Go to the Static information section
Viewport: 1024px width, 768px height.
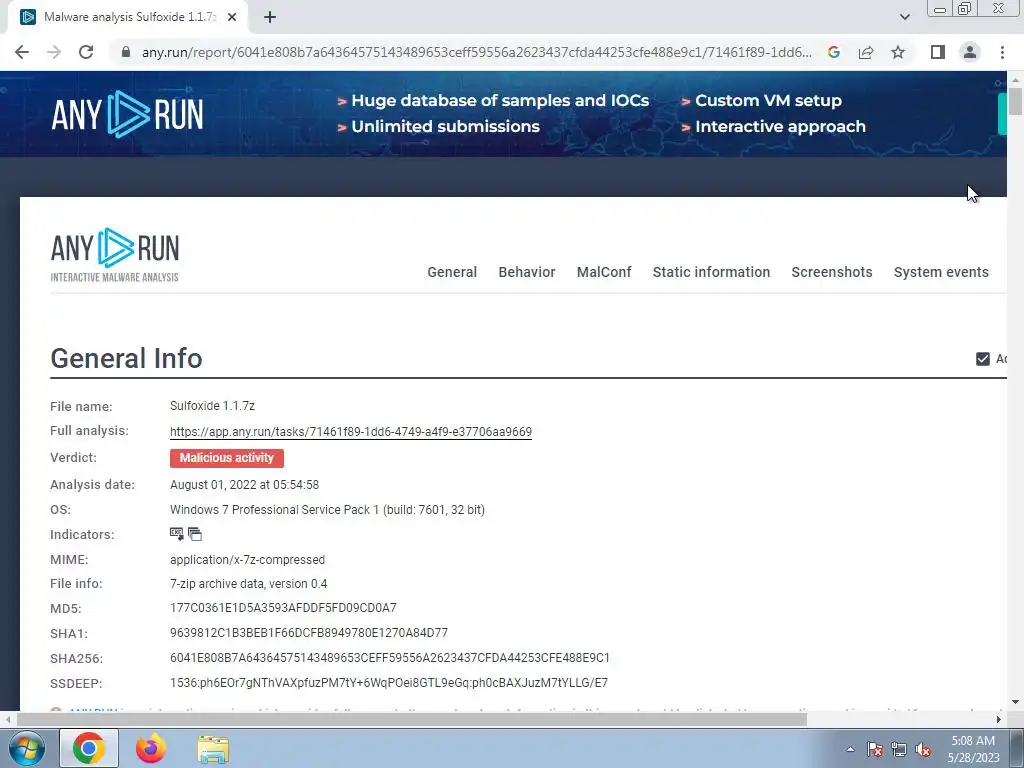pyautogui.click(x=711, y=272)
